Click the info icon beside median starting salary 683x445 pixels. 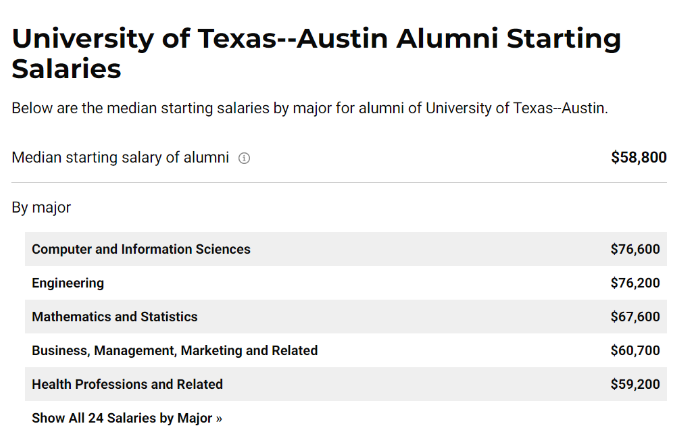coord(244,158)
